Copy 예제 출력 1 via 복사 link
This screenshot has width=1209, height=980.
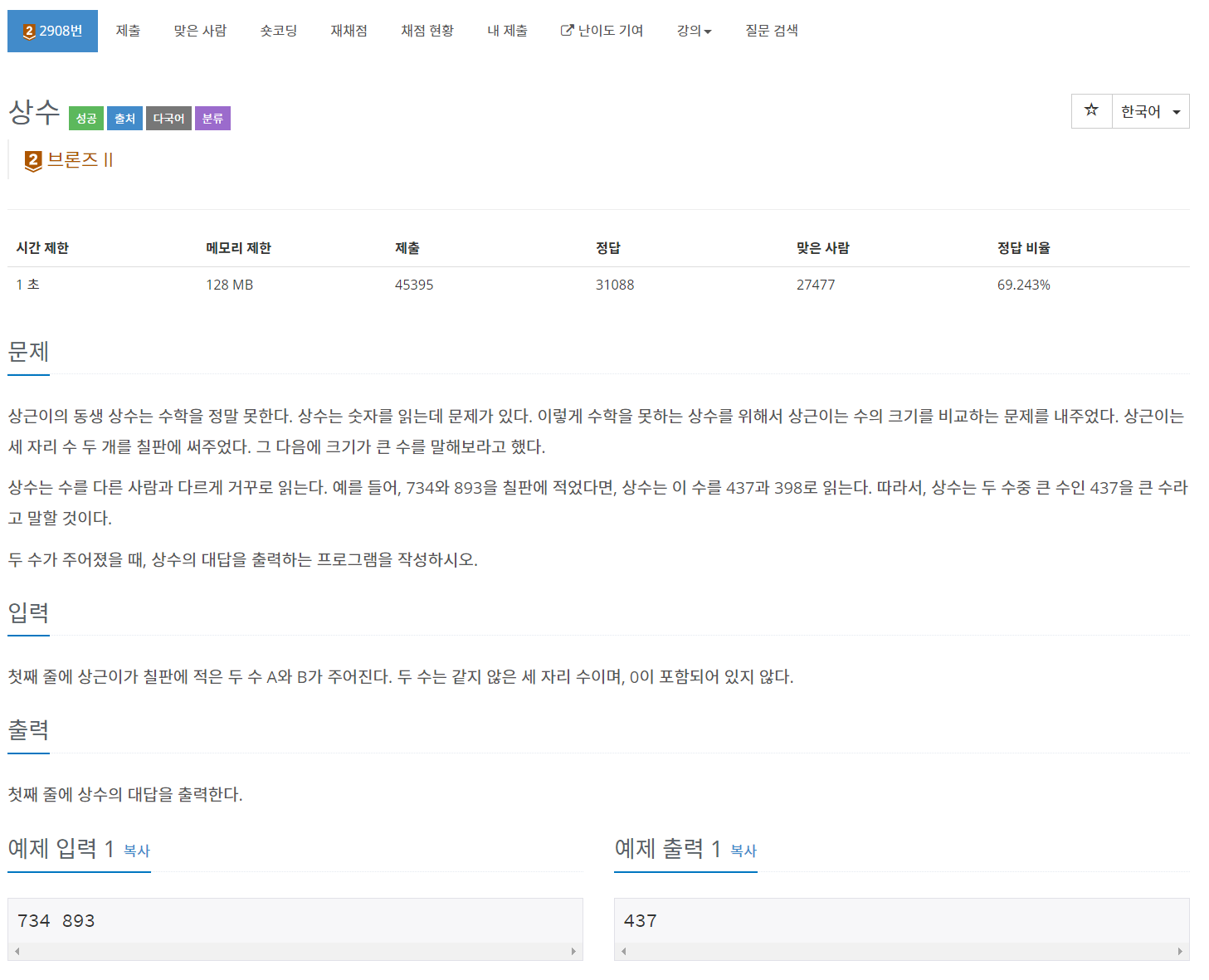point(743,851)
